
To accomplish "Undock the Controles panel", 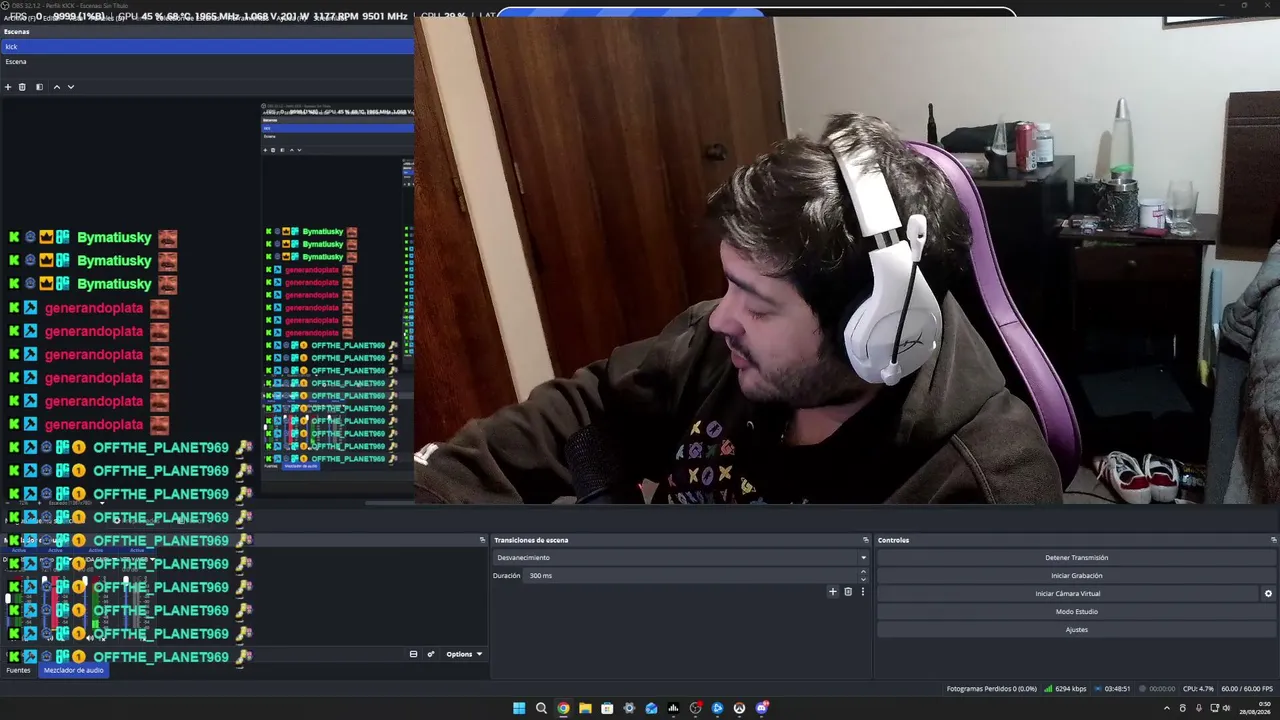I will point(1273,540).
